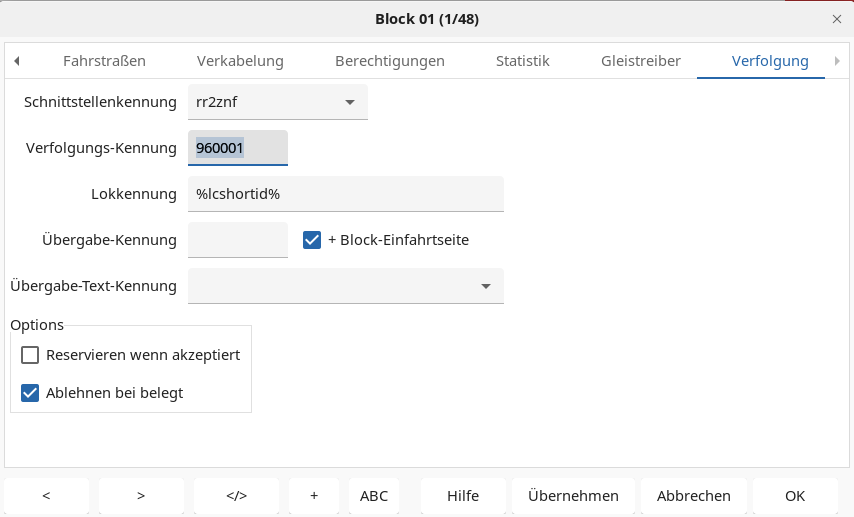Expand the Übergabe-Text-Kennung combo box

click(346, 286)
